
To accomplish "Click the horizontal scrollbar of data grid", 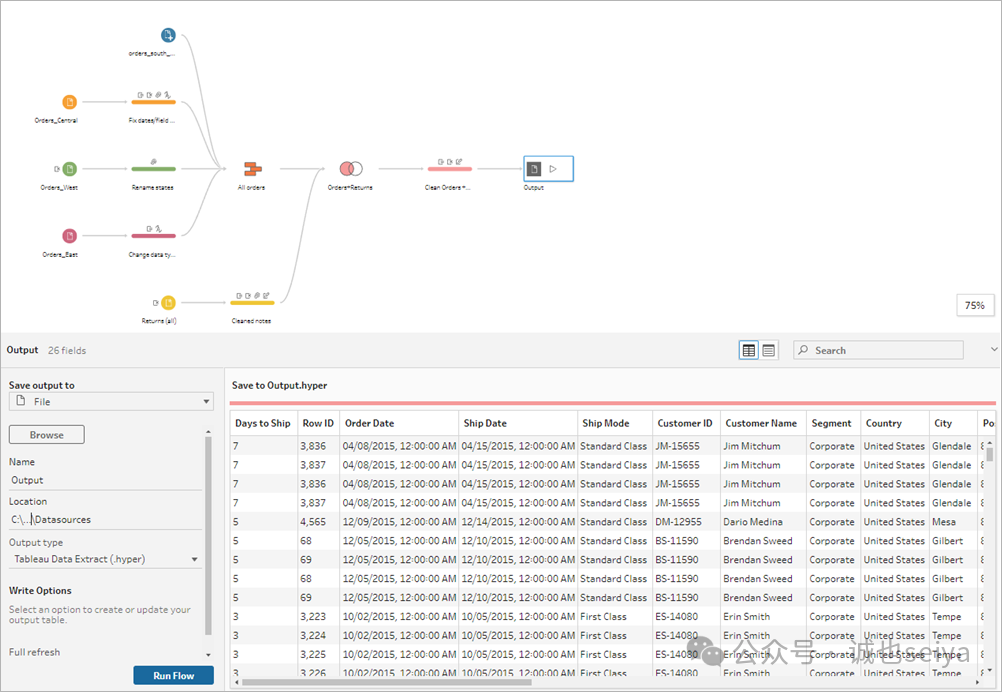I will point(387,682).
